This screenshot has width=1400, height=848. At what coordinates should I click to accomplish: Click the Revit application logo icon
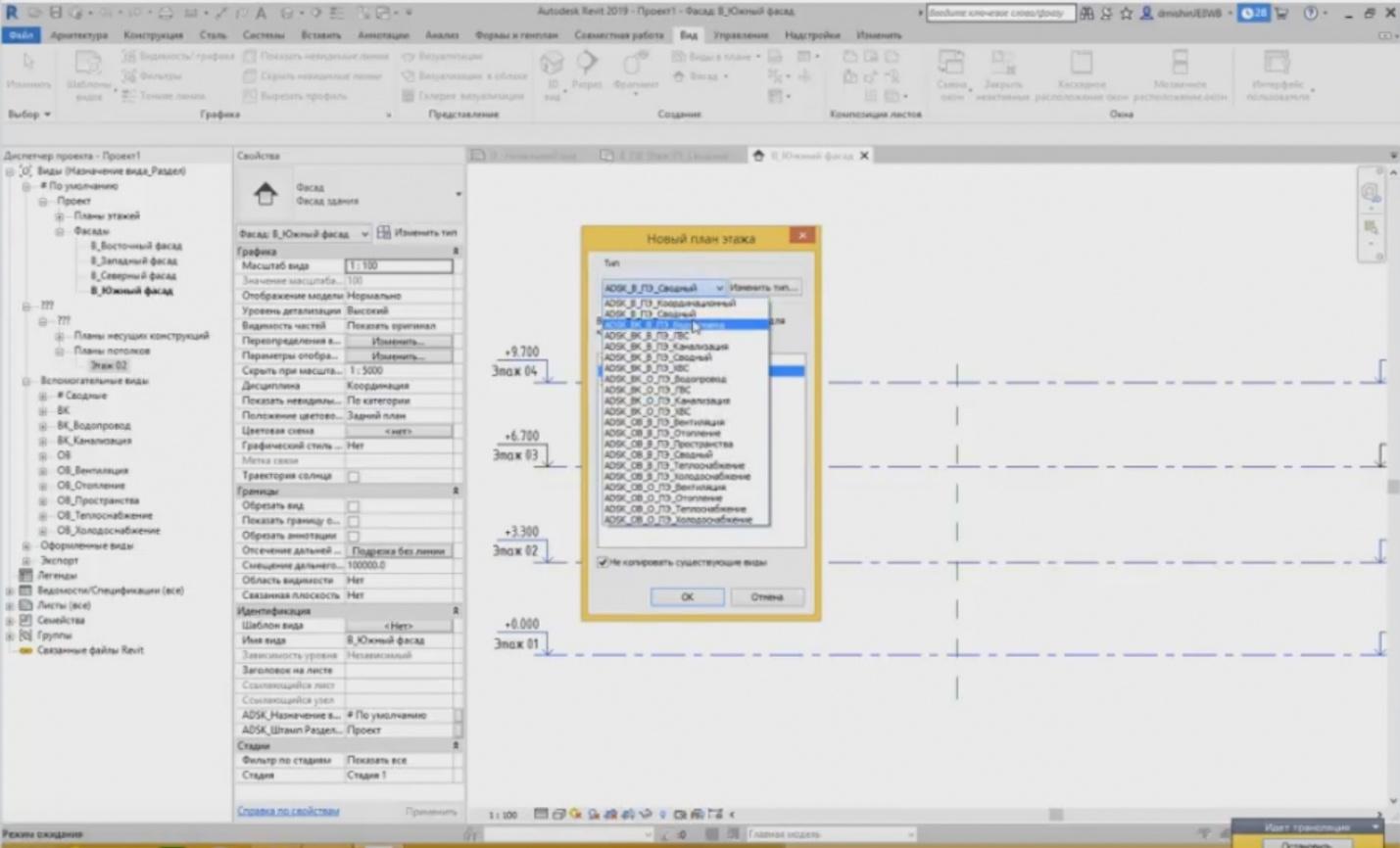12,12
